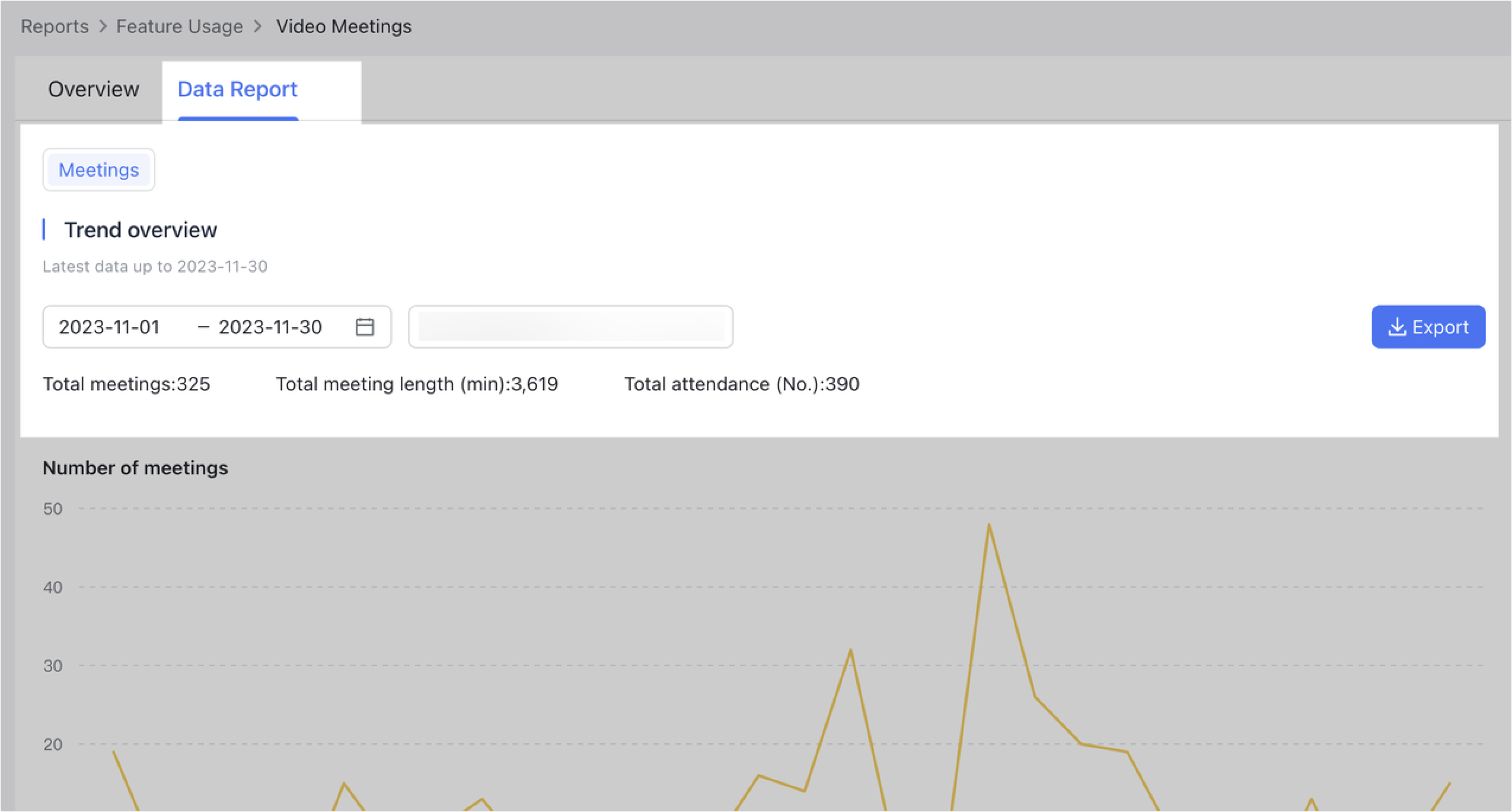The image size is (1512, 812).
Task: Select the Data Report tab
Action: coord(237,89)
